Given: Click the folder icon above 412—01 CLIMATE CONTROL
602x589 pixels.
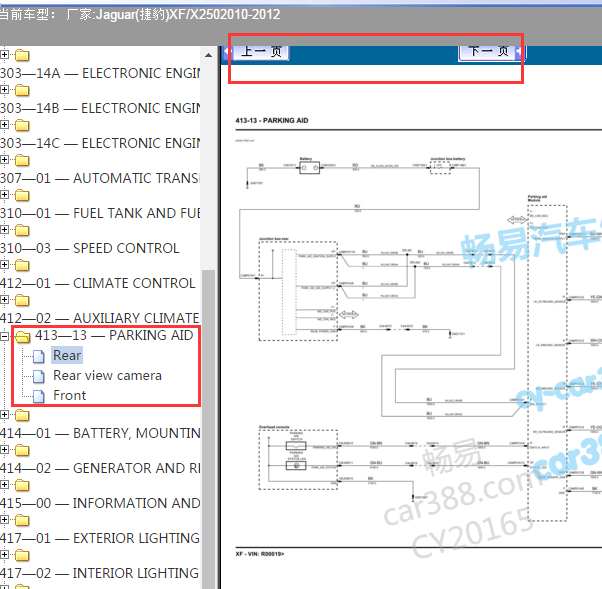Looking at the screenshot, I should tap(22, 266).
